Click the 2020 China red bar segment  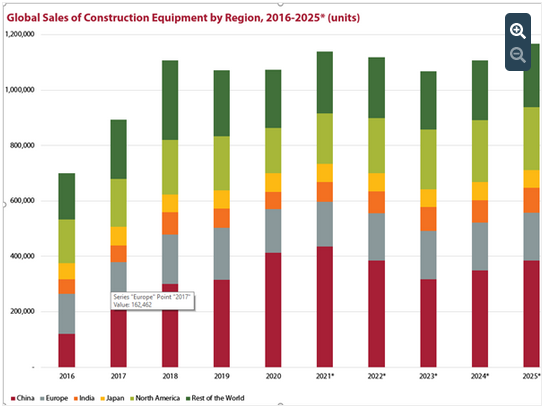(273, 310)
